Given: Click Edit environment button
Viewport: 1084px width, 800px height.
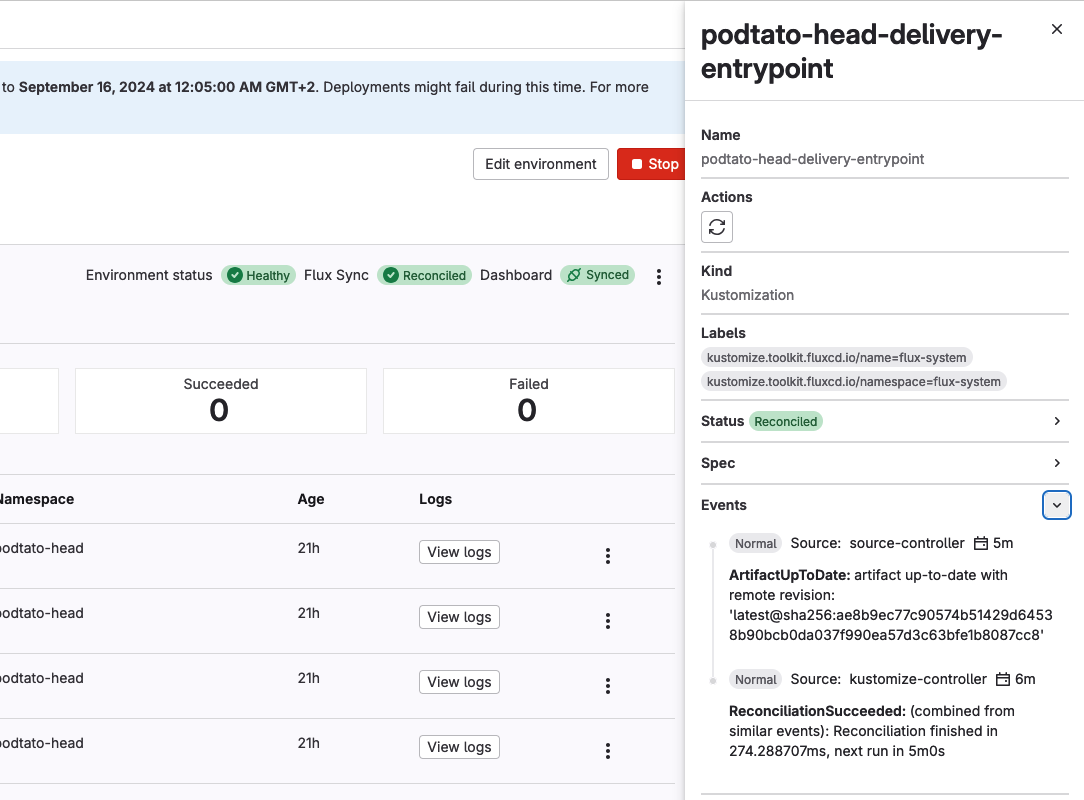Looking at the screenshot, I should pyautogui.click(x=540, y=164).
